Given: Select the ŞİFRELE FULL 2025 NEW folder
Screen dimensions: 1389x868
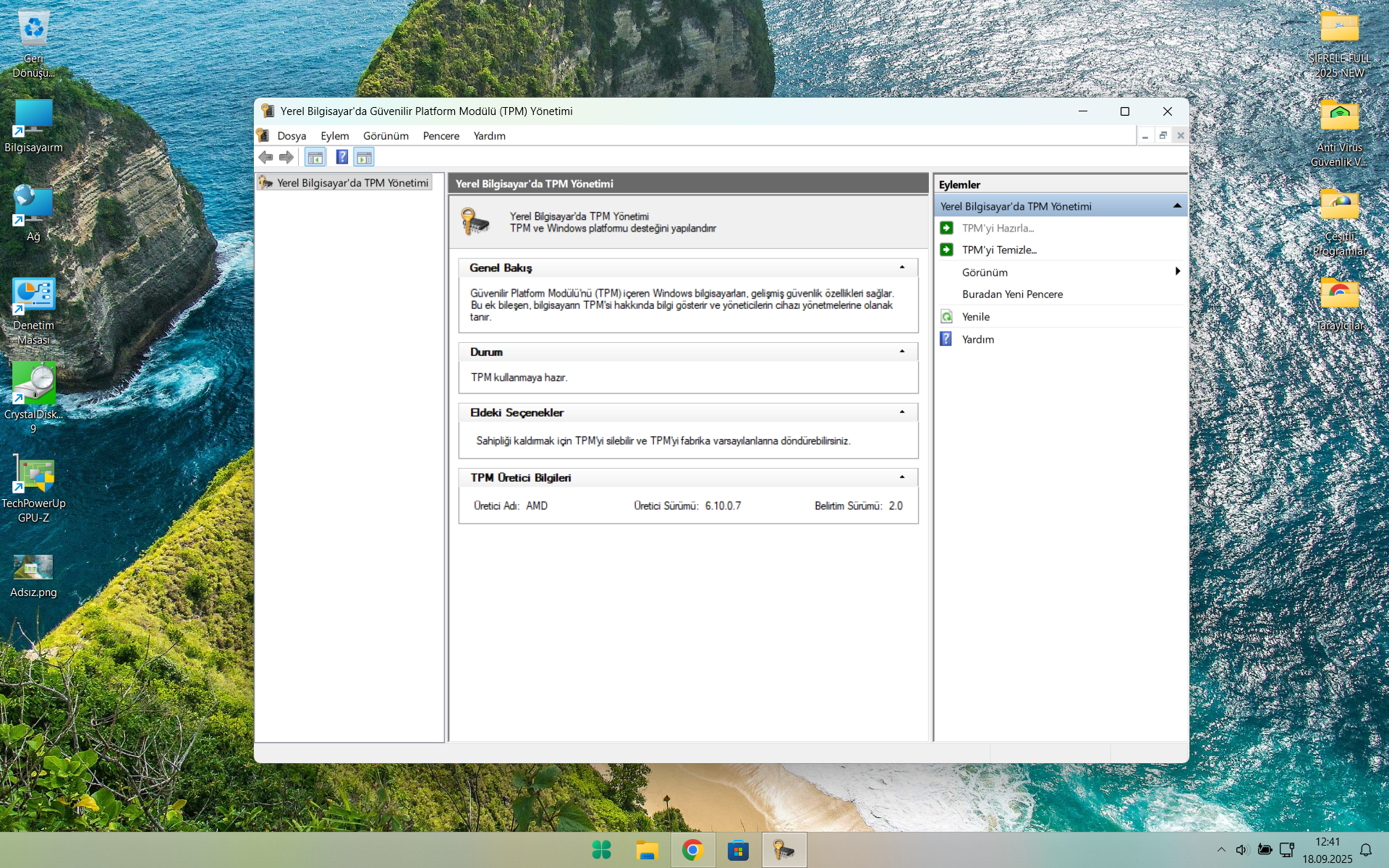Looking at the screenshot, I should [x=1339, y=43].
